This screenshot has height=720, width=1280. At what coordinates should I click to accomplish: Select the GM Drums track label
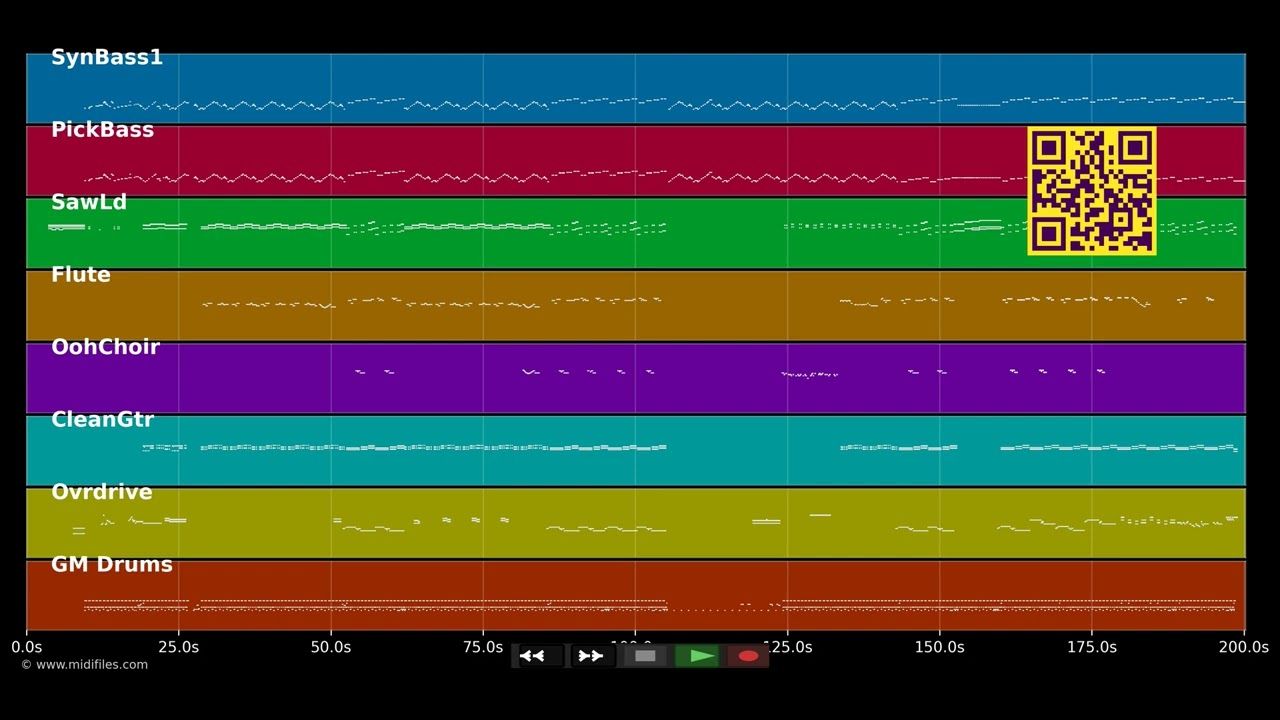pyautogui.click(x=112, y=565)
